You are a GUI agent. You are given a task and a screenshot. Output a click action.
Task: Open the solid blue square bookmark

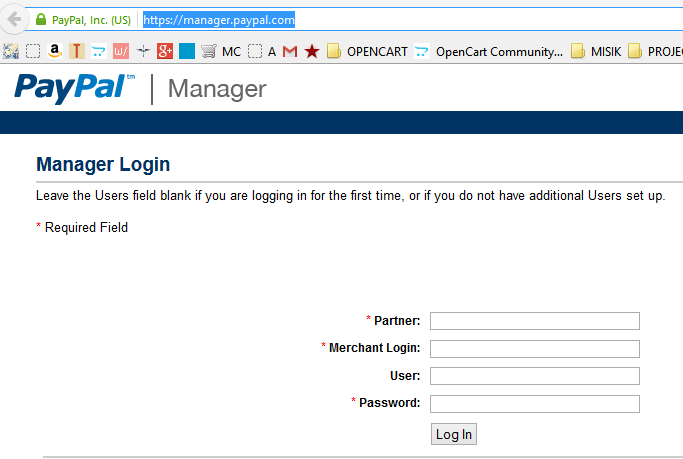coord(187,51)
